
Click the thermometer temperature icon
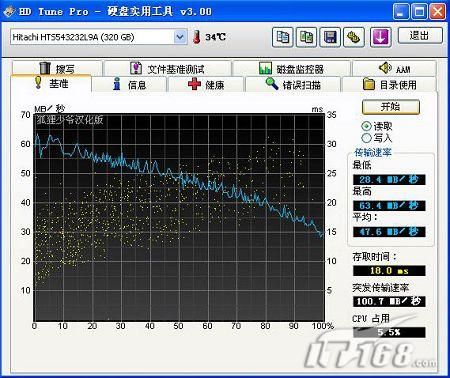[197, 37]
